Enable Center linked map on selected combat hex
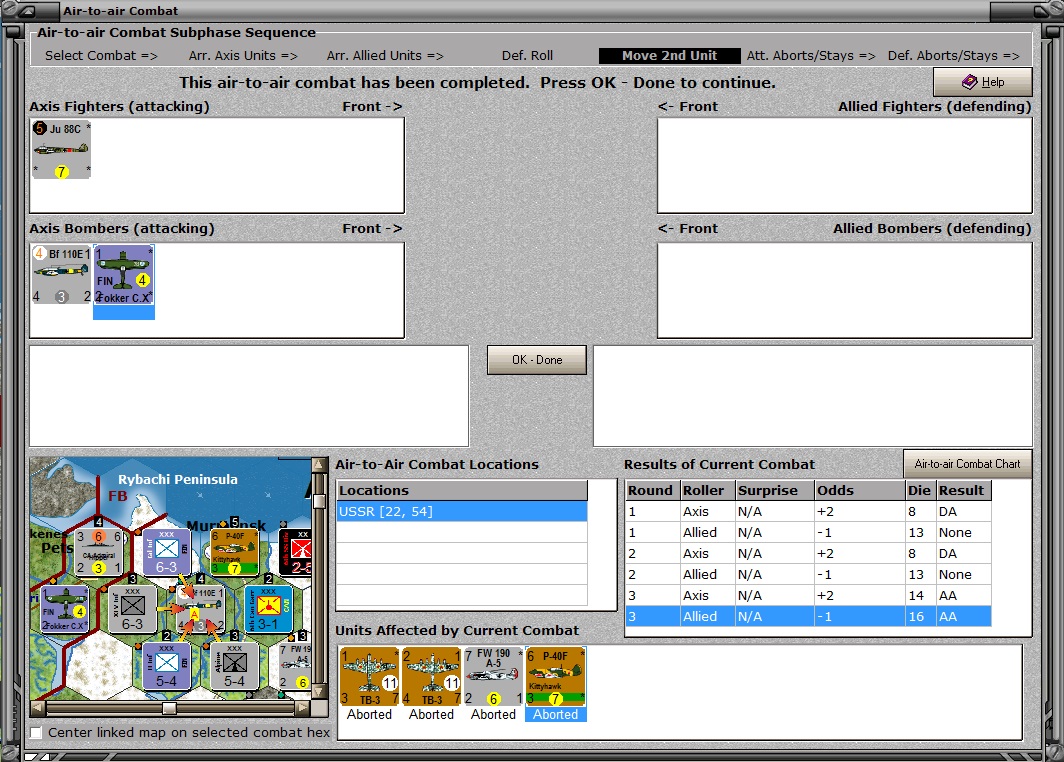The height and width of the screenshot is (762, 1064). [x=36, y=732]
